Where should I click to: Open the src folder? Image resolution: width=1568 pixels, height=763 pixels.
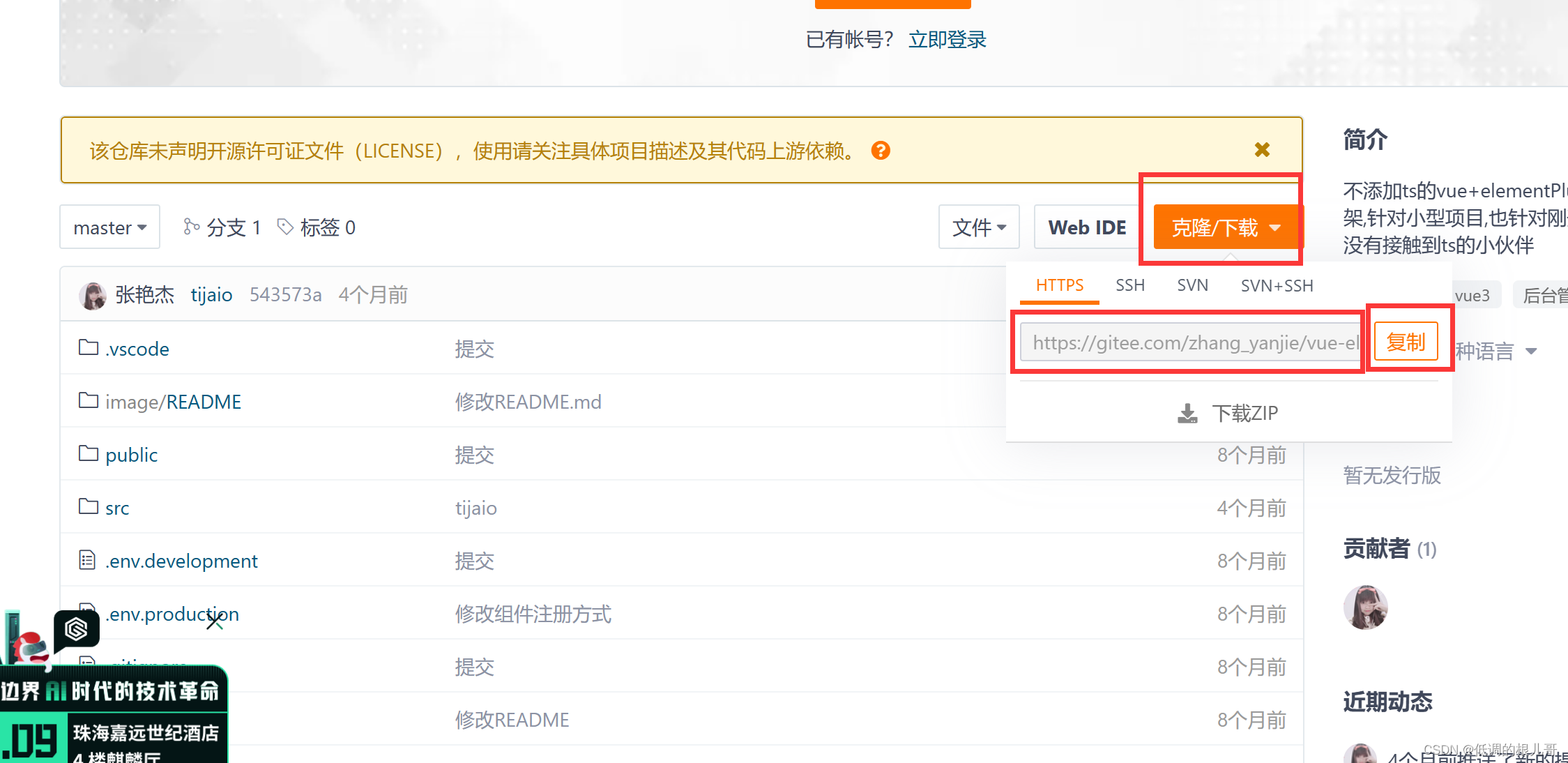117,508
